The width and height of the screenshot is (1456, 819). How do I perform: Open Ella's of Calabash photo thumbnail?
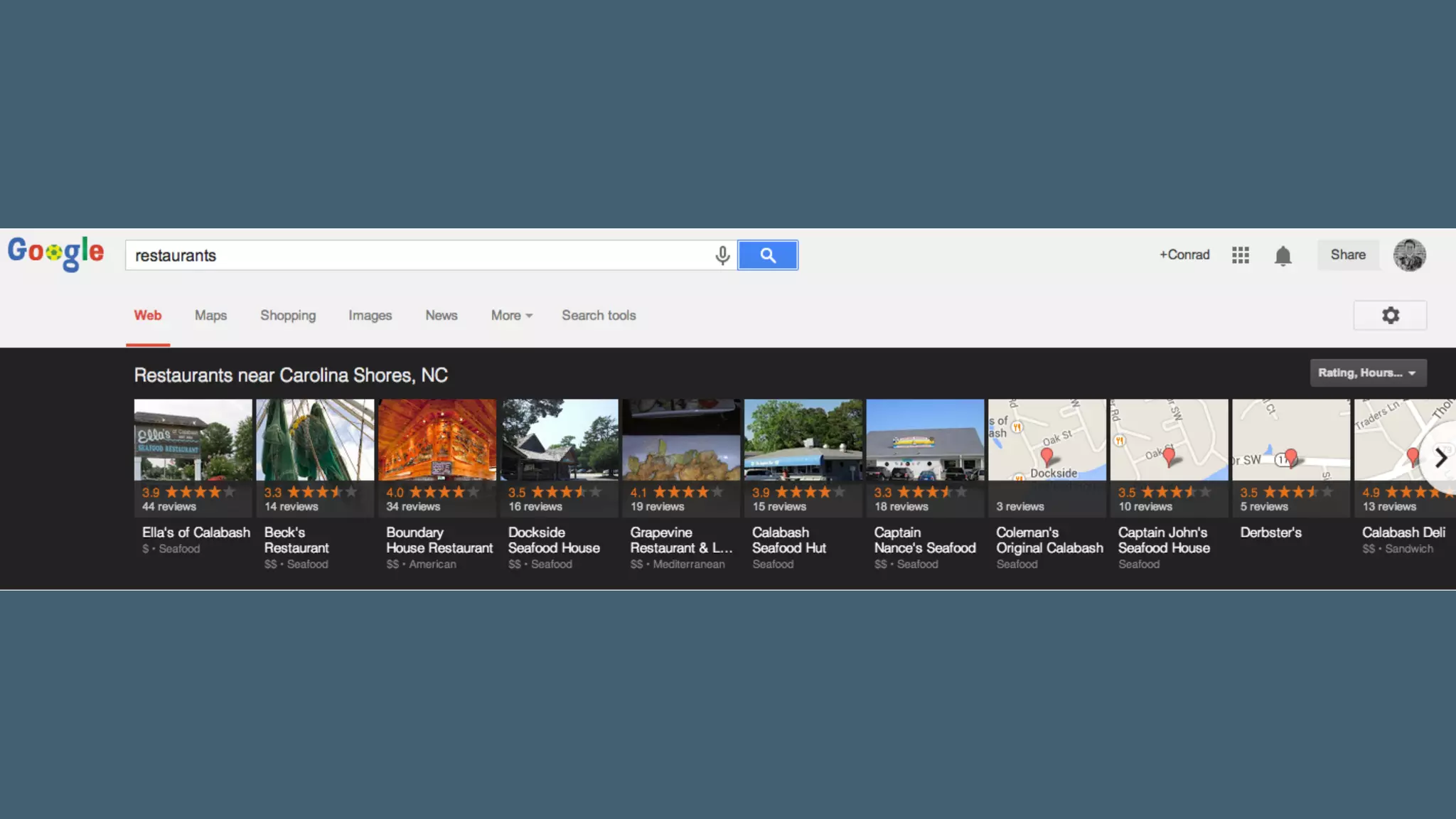(x=193, y=440)
